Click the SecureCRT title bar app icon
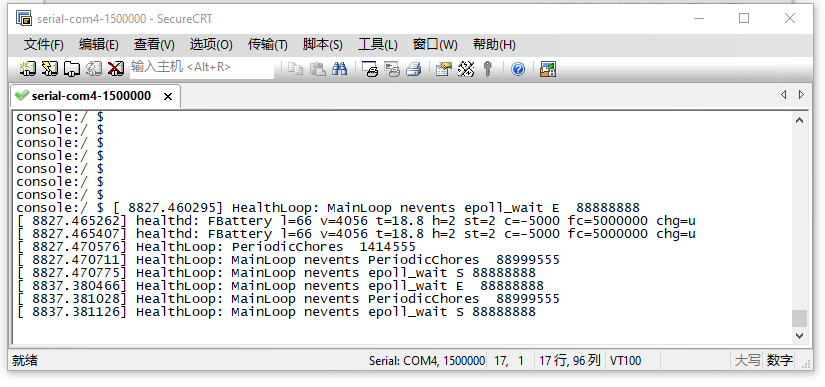 [24, 19]
